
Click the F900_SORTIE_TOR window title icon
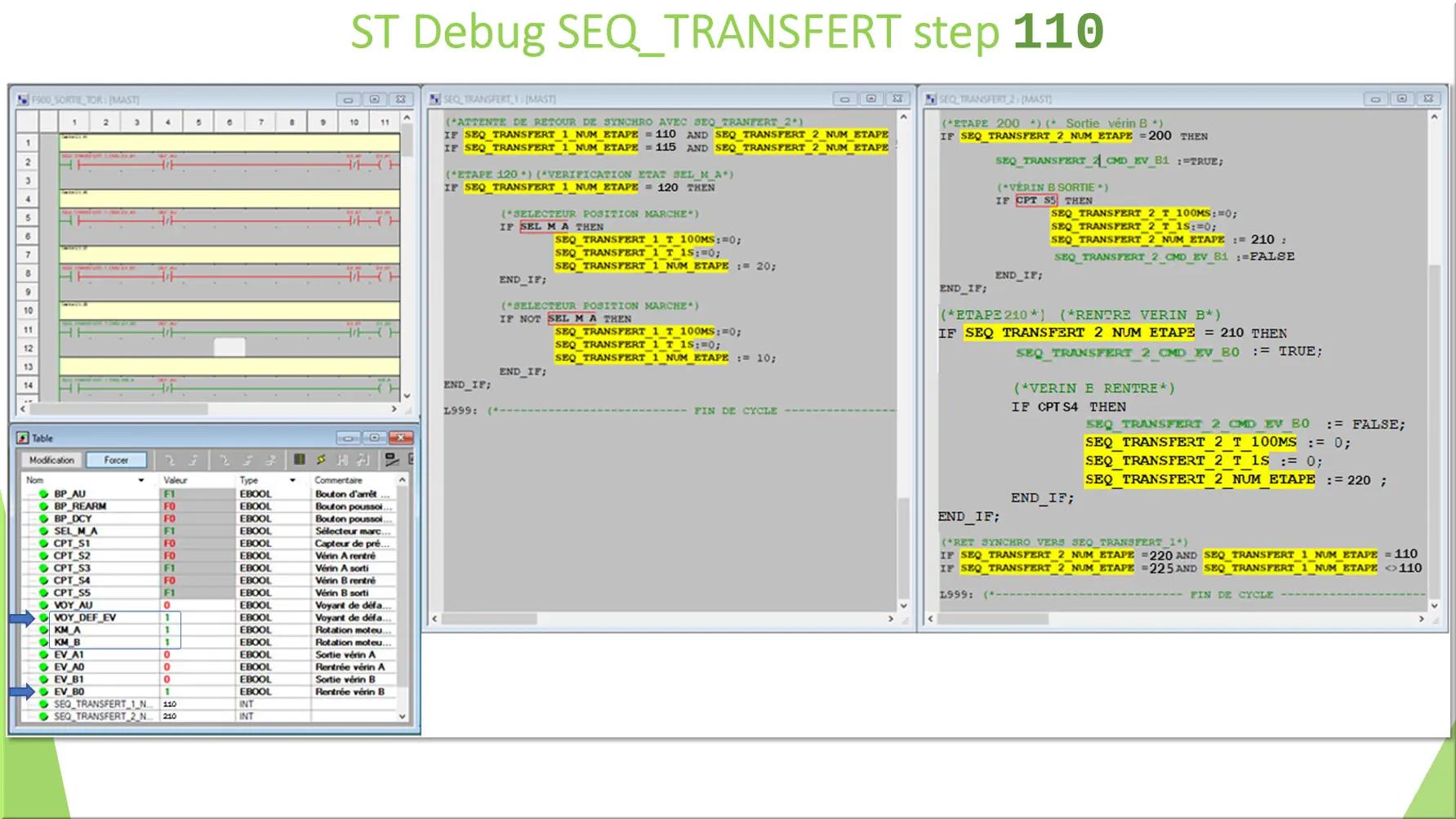(22, 99)
